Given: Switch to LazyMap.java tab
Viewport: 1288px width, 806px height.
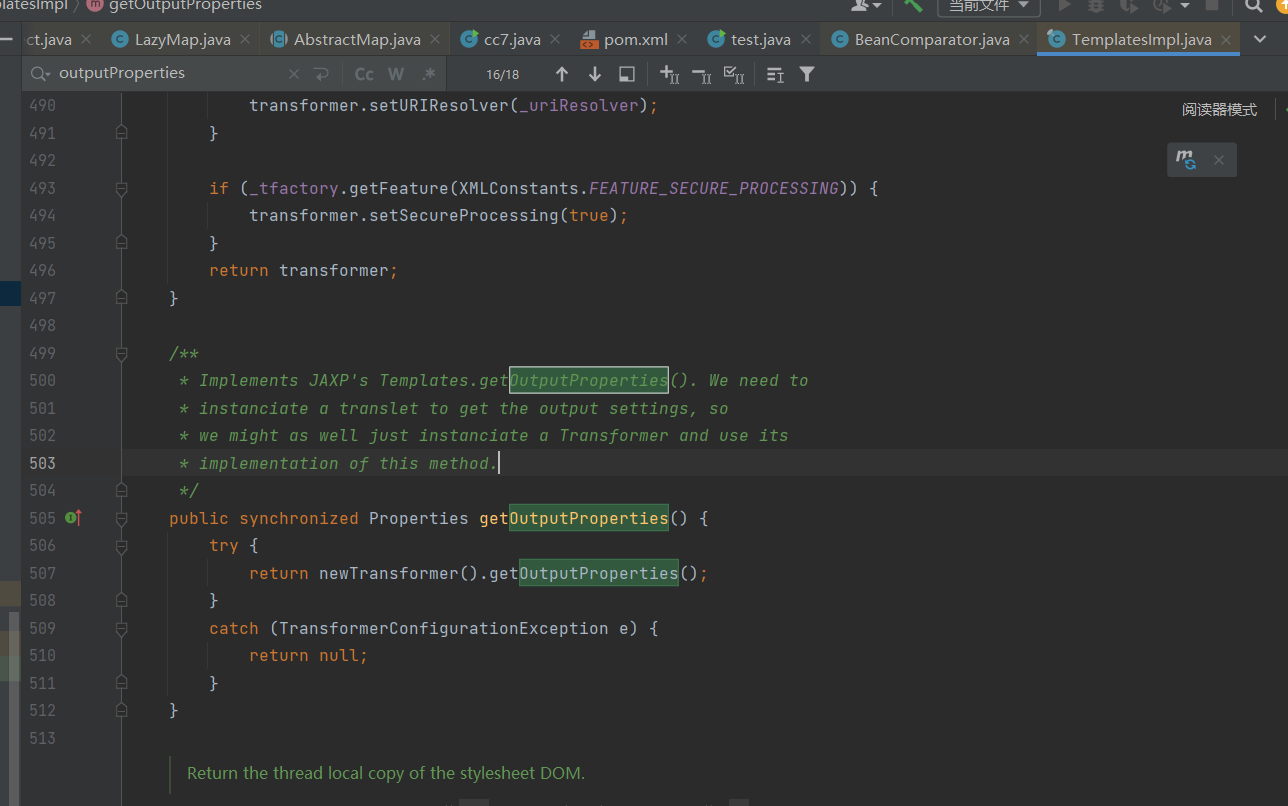Looking at the screenshot, I should coord(183,40).
